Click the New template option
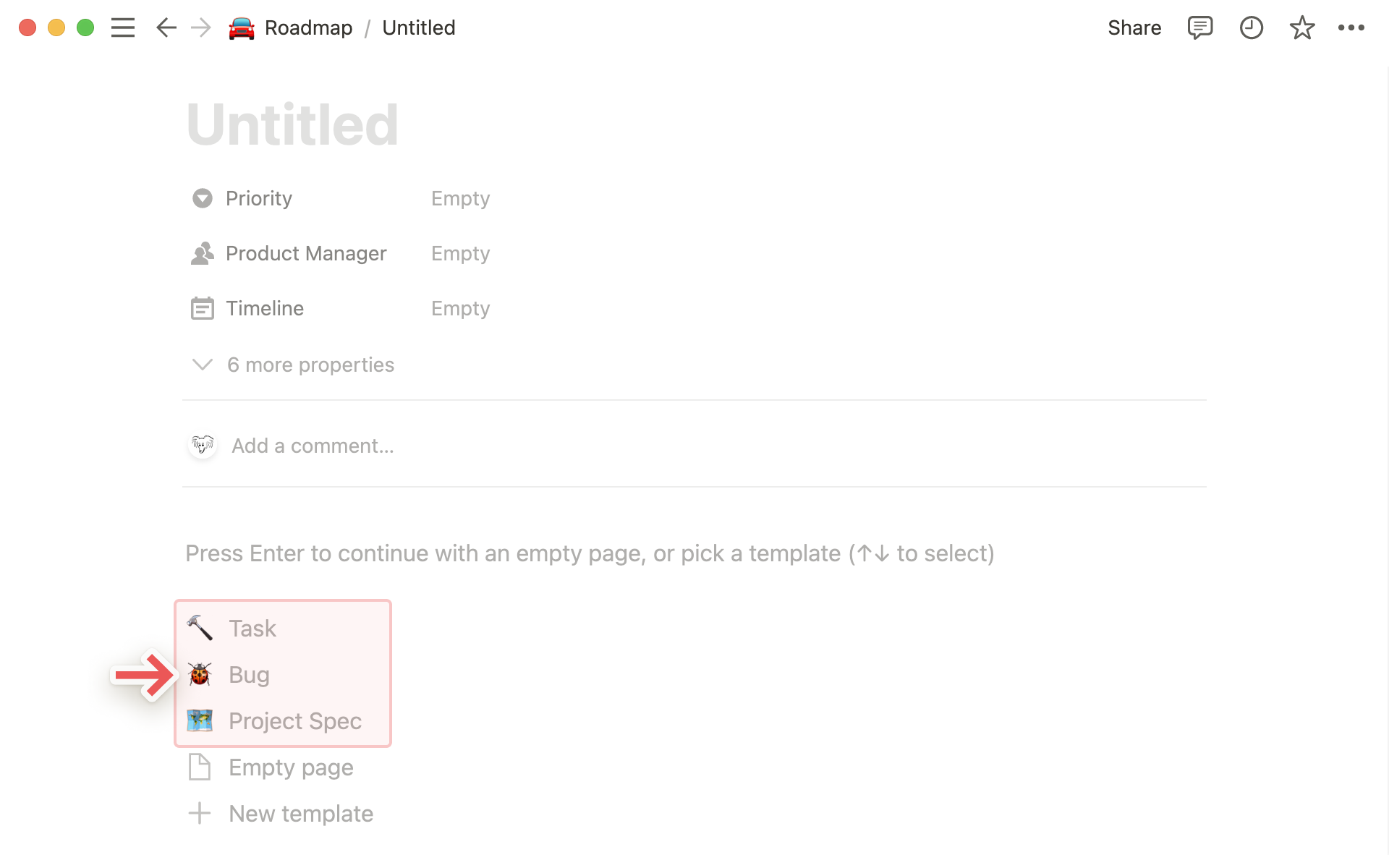The image size is (1389, 868). (x=300, y=813)
